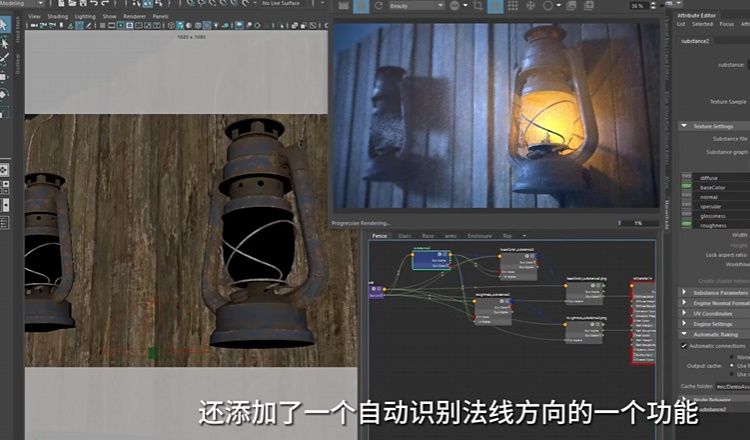The width and height of the screenshot is (750, 440).
Task: Switch to the Glass tab in node editor
Action: [405, 236]
